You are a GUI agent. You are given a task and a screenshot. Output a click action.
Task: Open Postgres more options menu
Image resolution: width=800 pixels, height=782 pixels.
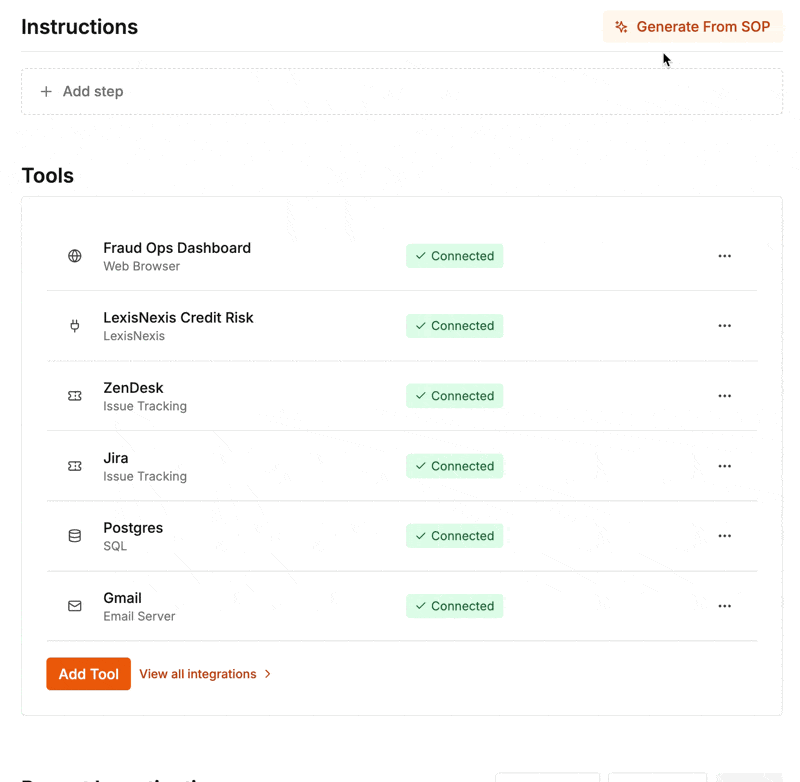point(725,536)
